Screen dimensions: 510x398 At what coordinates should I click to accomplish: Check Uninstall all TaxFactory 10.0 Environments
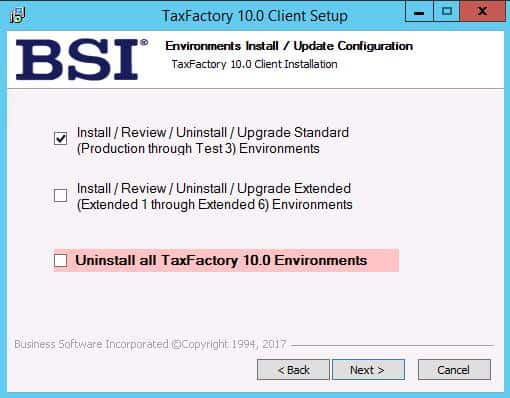pyautogui.click(x=61, y=260)
